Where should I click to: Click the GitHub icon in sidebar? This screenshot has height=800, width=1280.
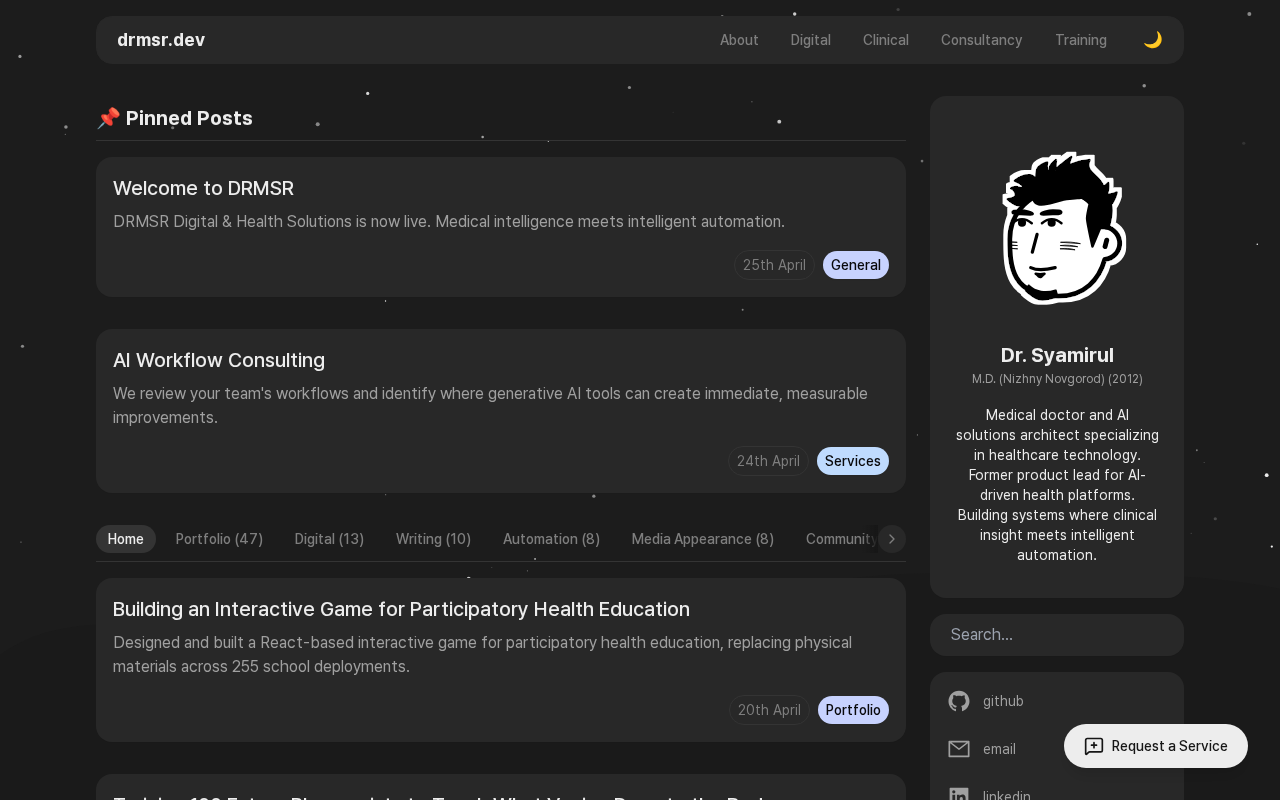(x=959, y=701)
